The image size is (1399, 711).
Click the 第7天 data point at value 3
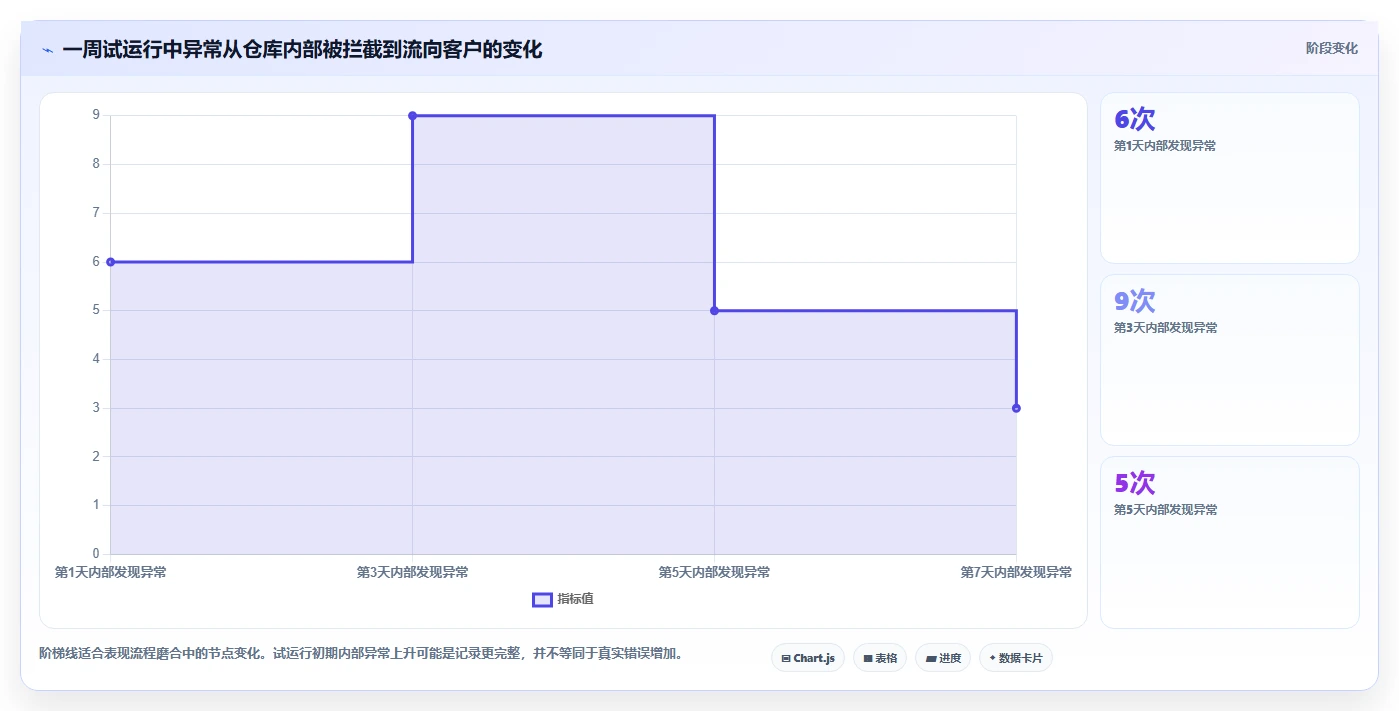point(1016,408)
